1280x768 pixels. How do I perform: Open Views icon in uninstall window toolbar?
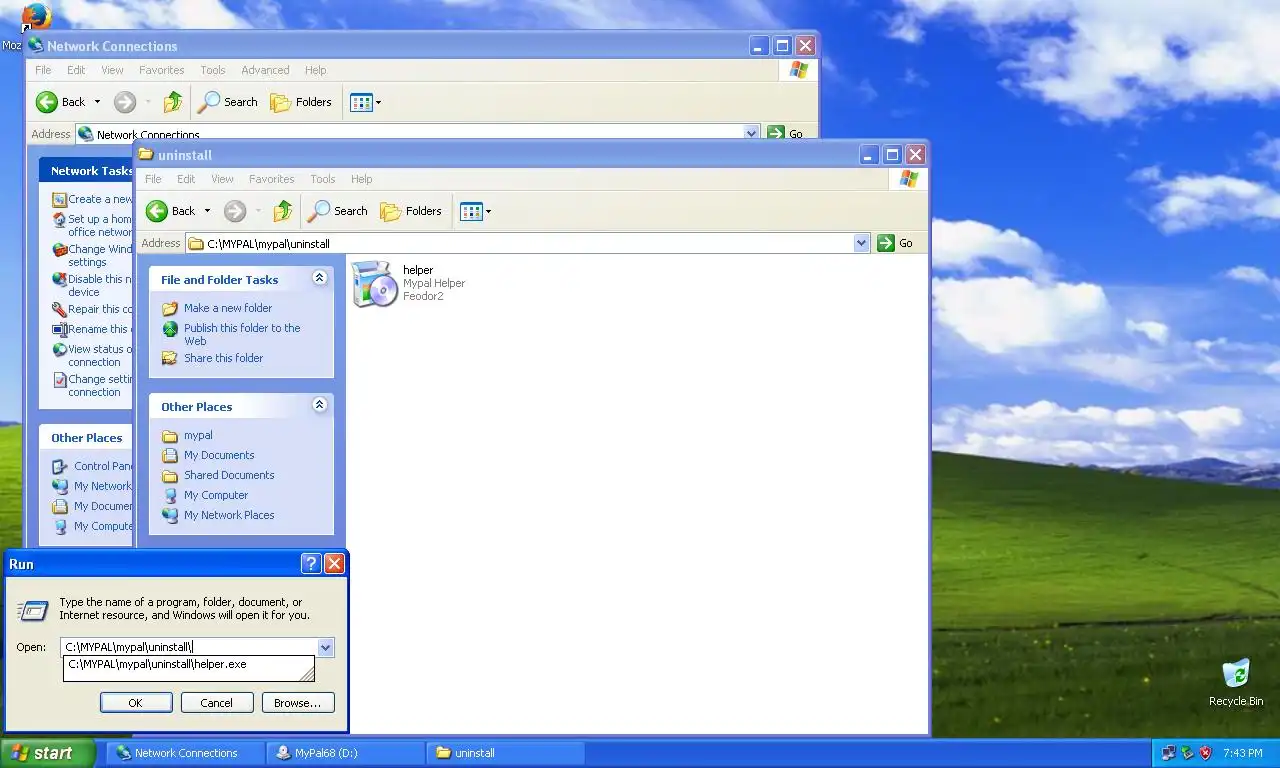471,211
